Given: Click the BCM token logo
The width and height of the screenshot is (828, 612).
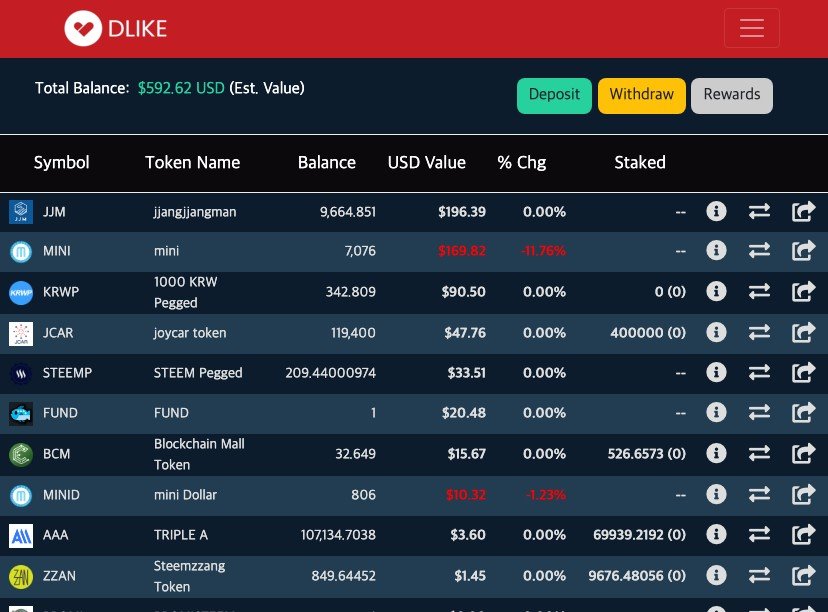Looking at the screenshot, I should pos(21,455).
